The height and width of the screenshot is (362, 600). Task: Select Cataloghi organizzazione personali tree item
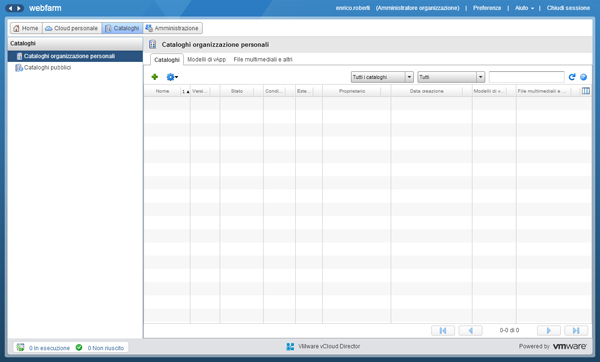75,56
